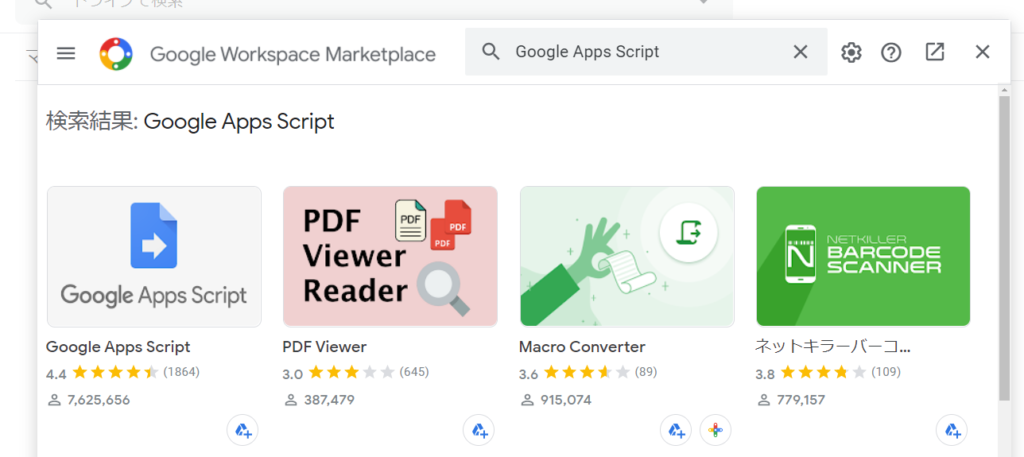Close the Marketplace dialog
This screenshot has height=457, width=1024.
point(982,52)
